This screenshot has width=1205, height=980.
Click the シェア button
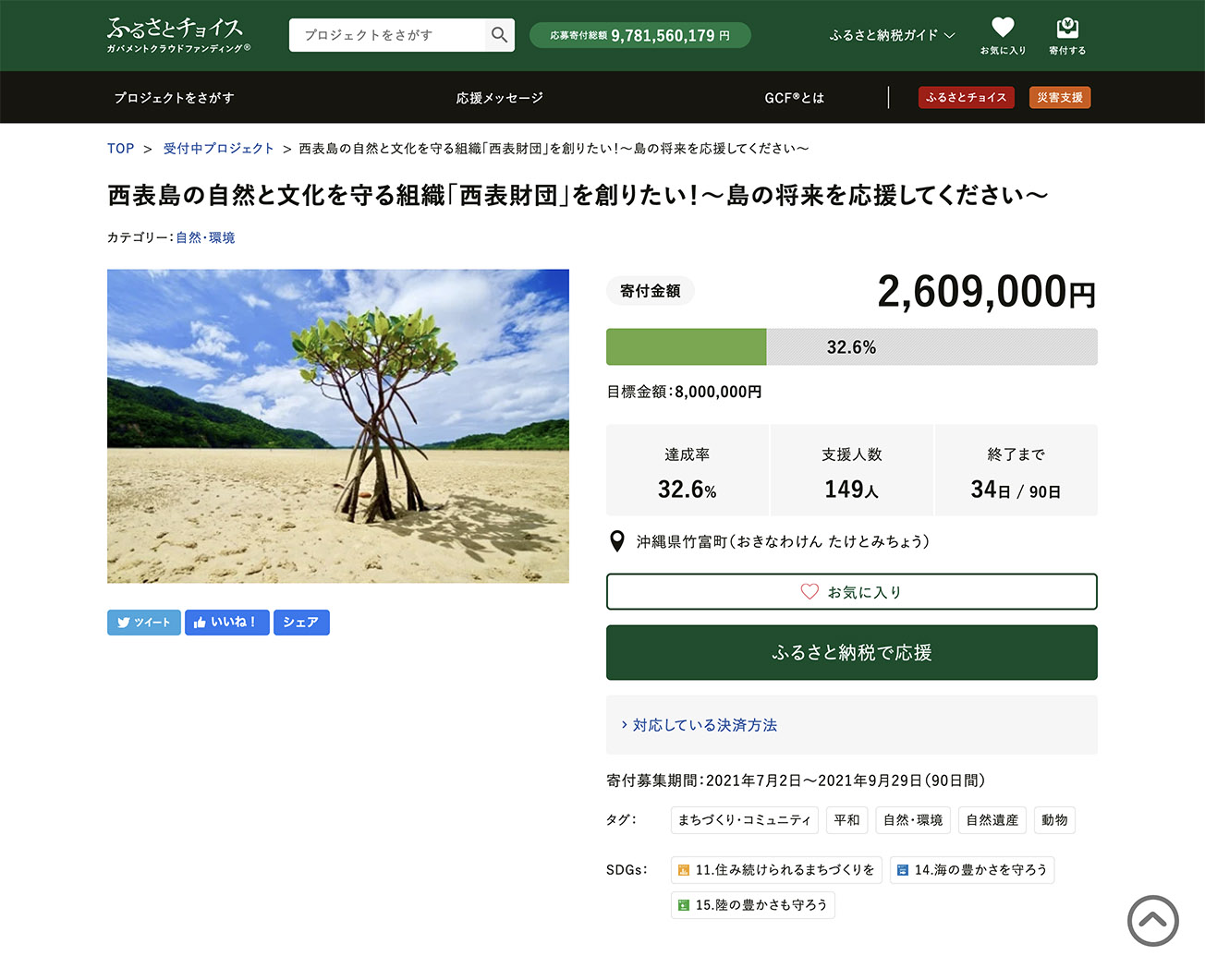[301, 623]
